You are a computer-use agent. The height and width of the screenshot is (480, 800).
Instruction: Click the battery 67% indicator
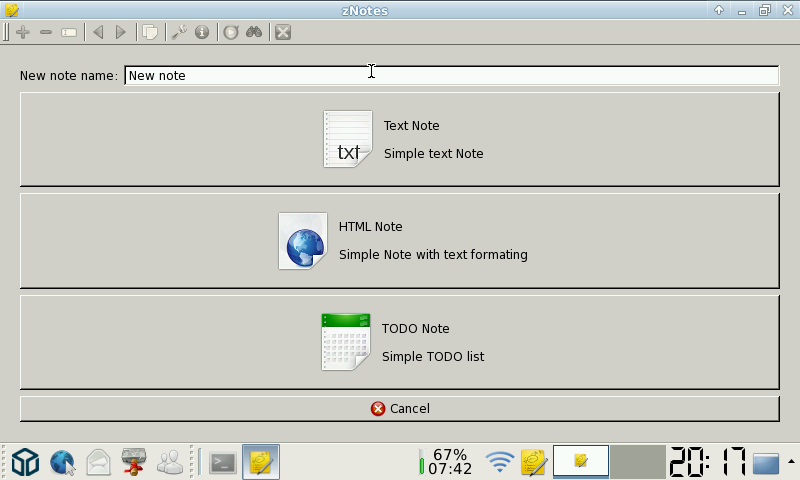click(443, 462)
